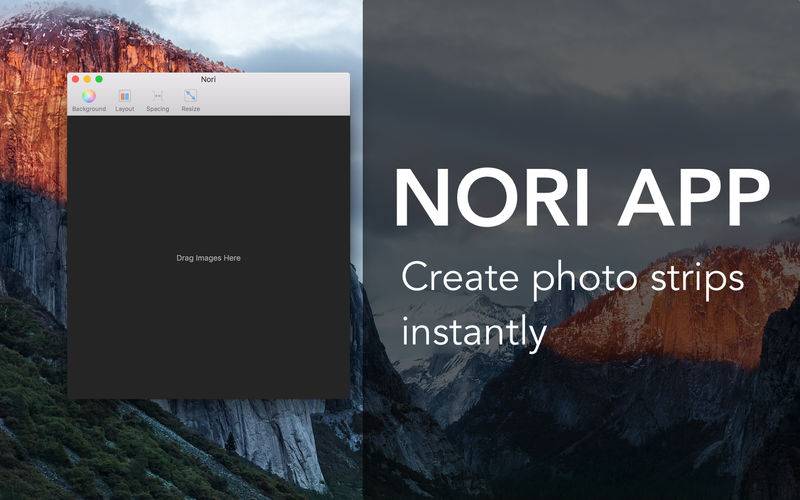800x500 pixels.
Task: Close the Nori window with red button
Action: click(x=76, y=79)
